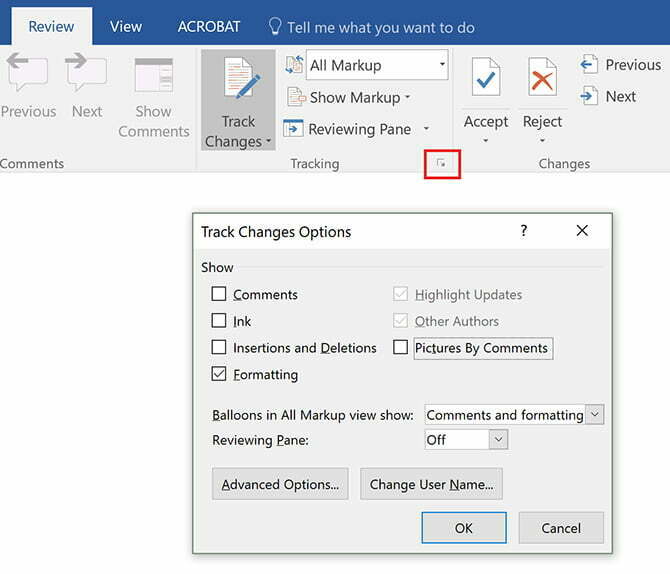This screenshot has height=574, width=670.
Task: Click the Show Markup label
Action: click(x=355, y=97)
